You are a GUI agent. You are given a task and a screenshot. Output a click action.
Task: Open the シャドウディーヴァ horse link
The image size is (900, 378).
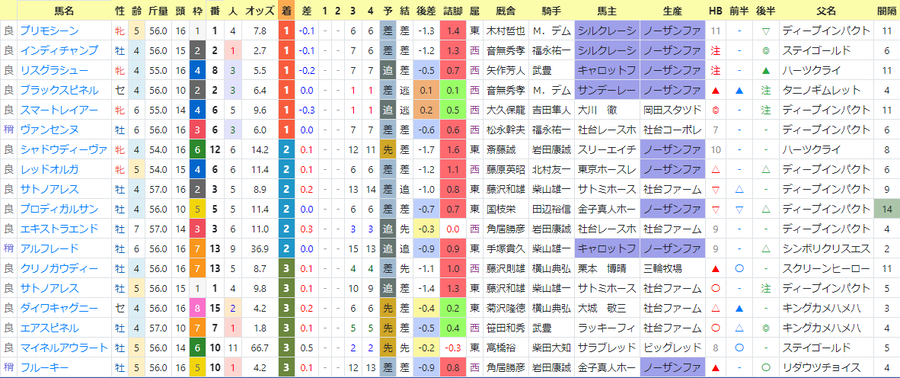point(63,150)
